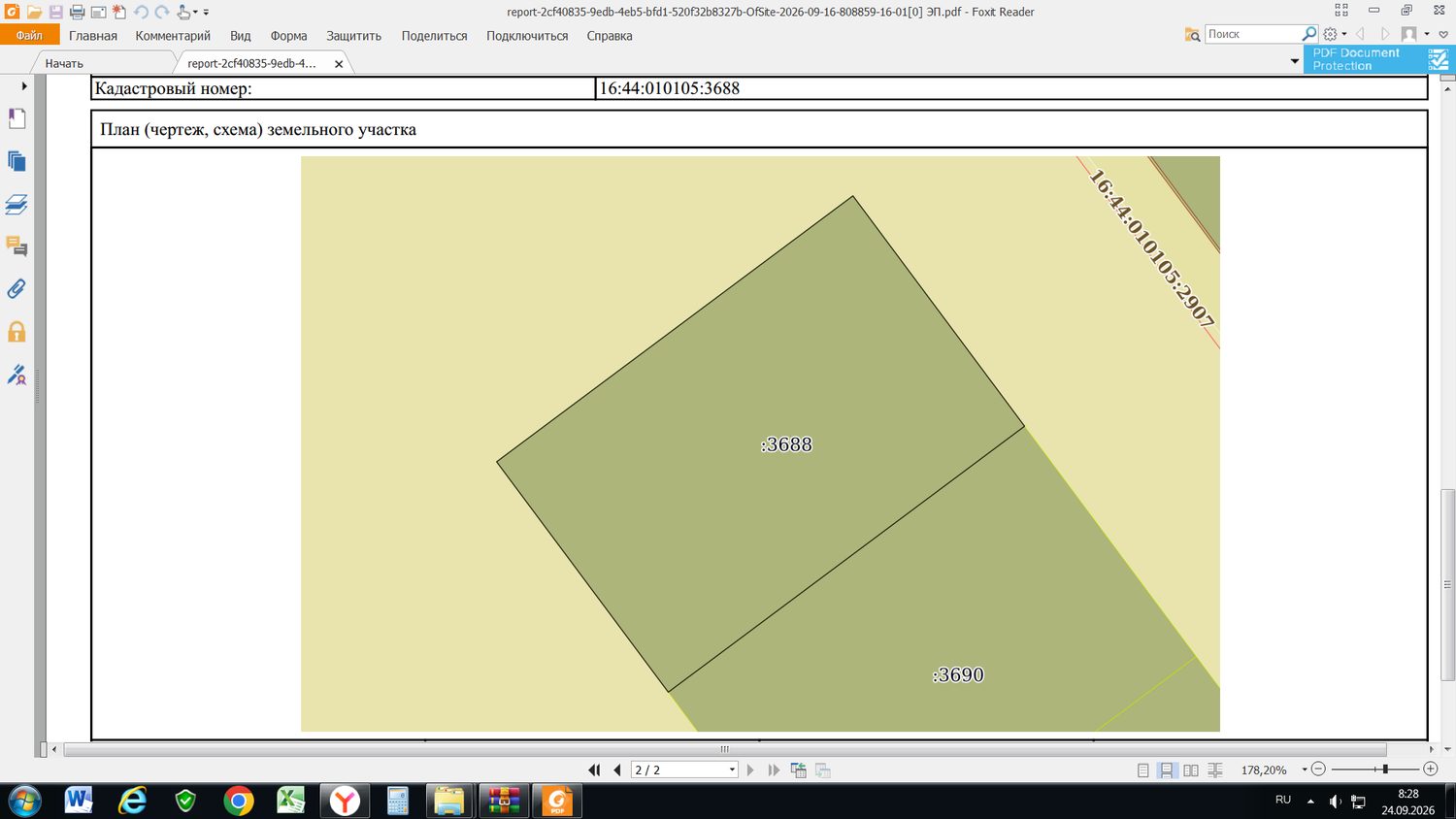Viewport: 1456px width, 819px height.
Task: Click the zoom slider handle
Action: [x=1385, y=769]
